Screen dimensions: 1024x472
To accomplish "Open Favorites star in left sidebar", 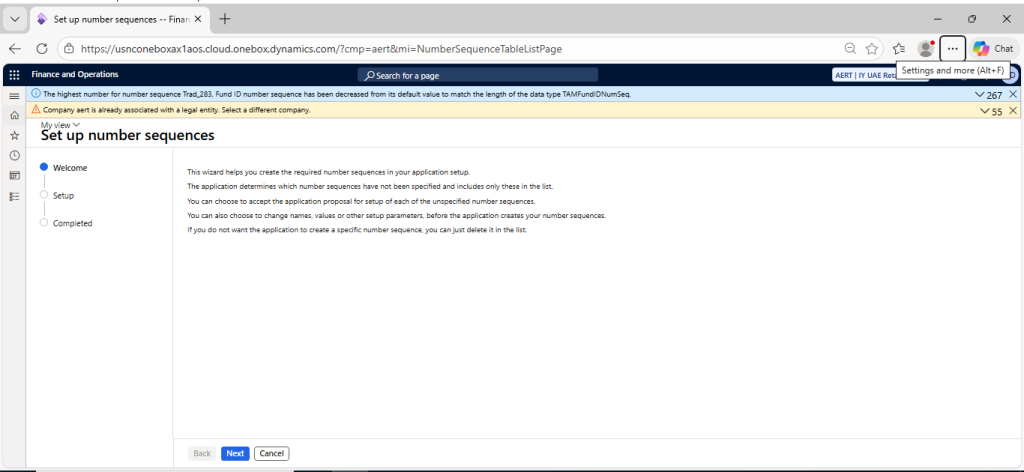I will coord(14,135).
